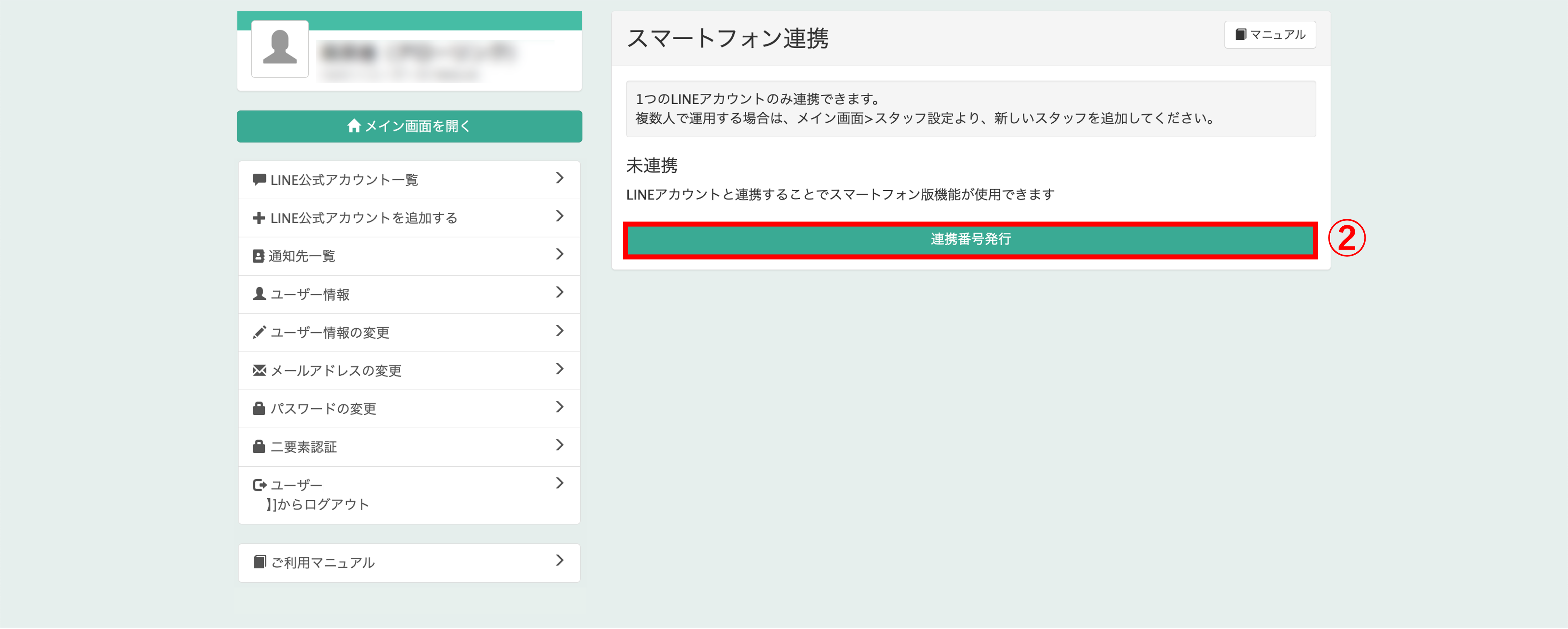Click the plus icon for LINE公式アカウントを追加する

coord(259,218)
